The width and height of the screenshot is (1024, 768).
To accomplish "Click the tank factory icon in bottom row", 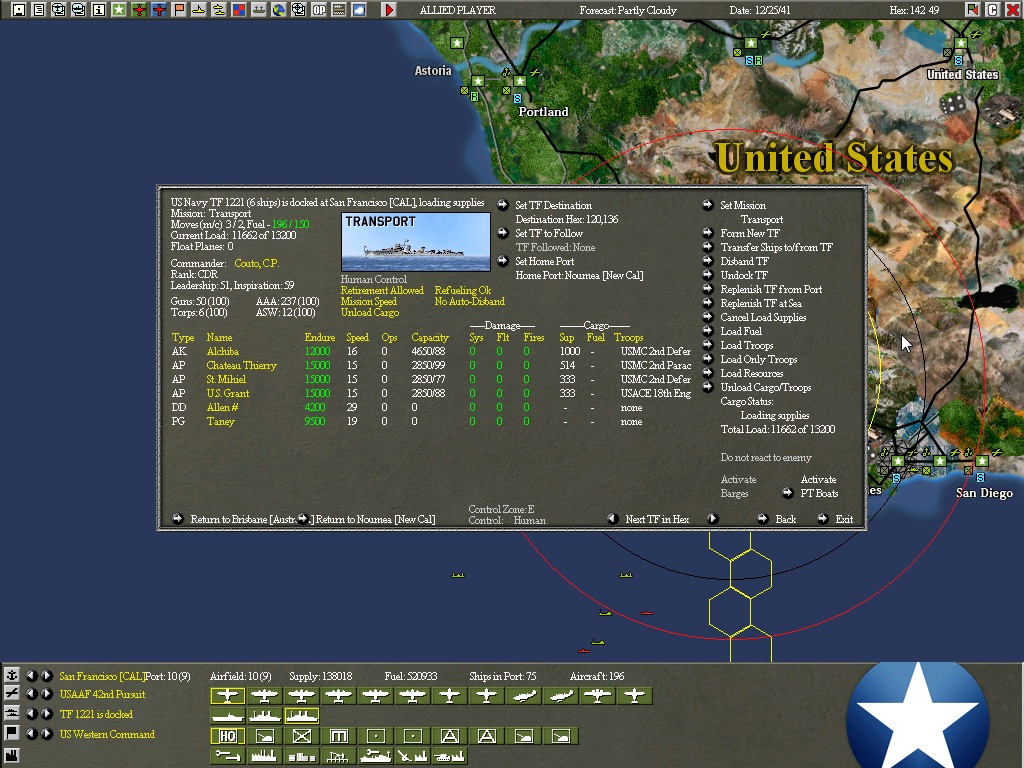I will tap(449, 756).
